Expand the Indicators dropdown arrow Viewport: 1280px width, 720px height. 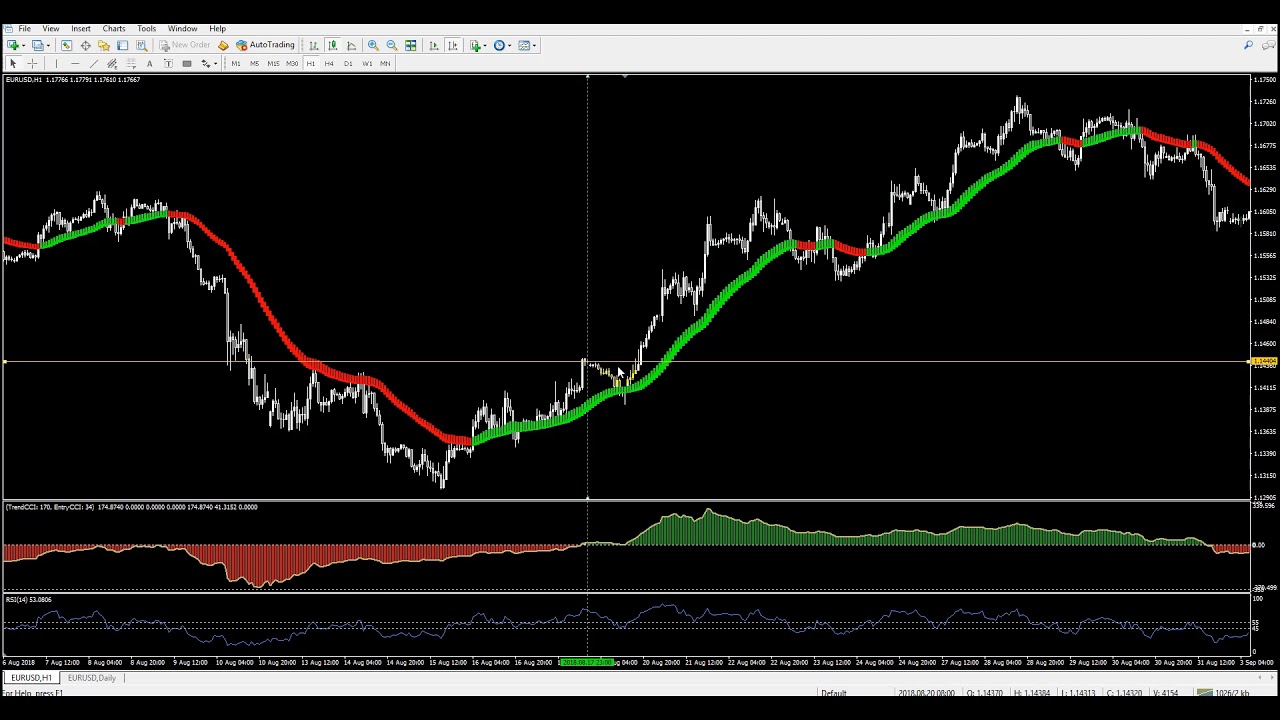pyautogui.click(x=486, y=45)
